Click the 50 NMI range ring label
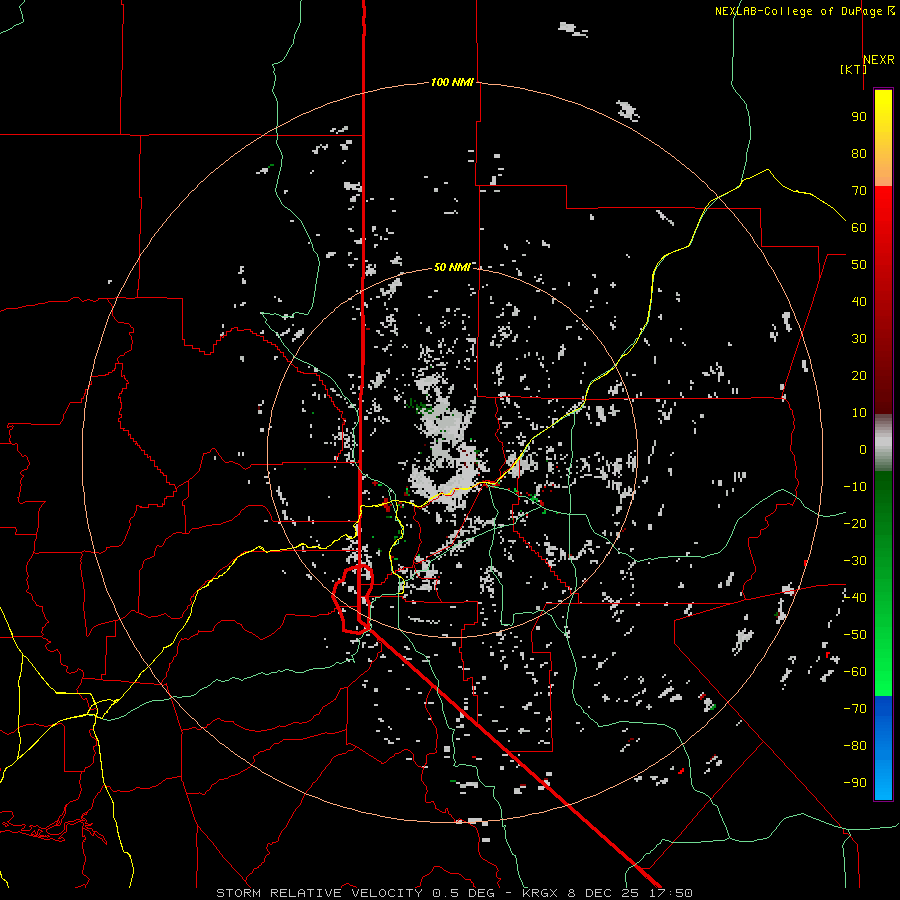The image size is (900, 900). point(452,267)
